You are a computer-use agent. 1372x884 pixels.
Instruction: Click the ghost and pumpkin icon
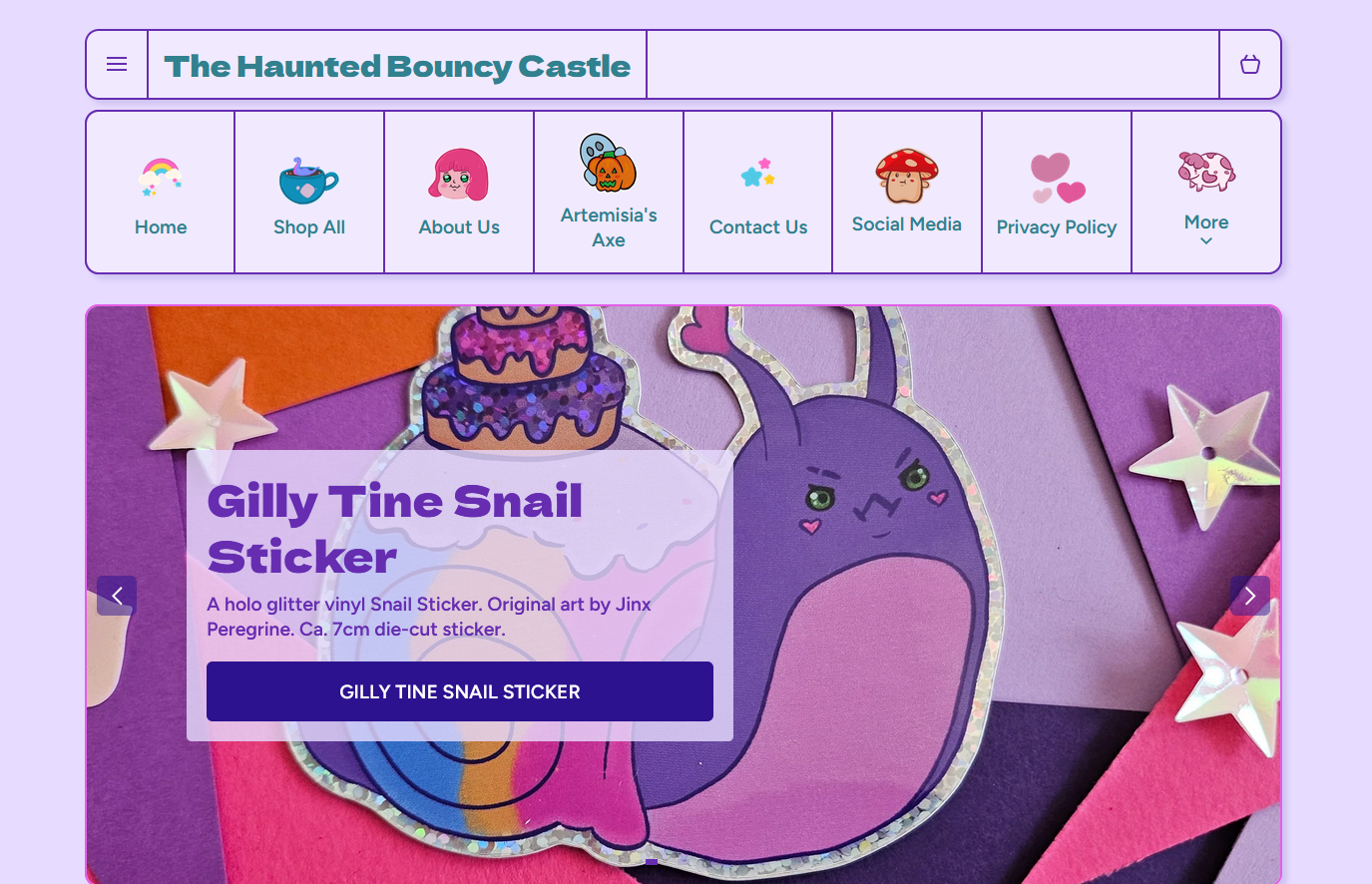point(608,163)
